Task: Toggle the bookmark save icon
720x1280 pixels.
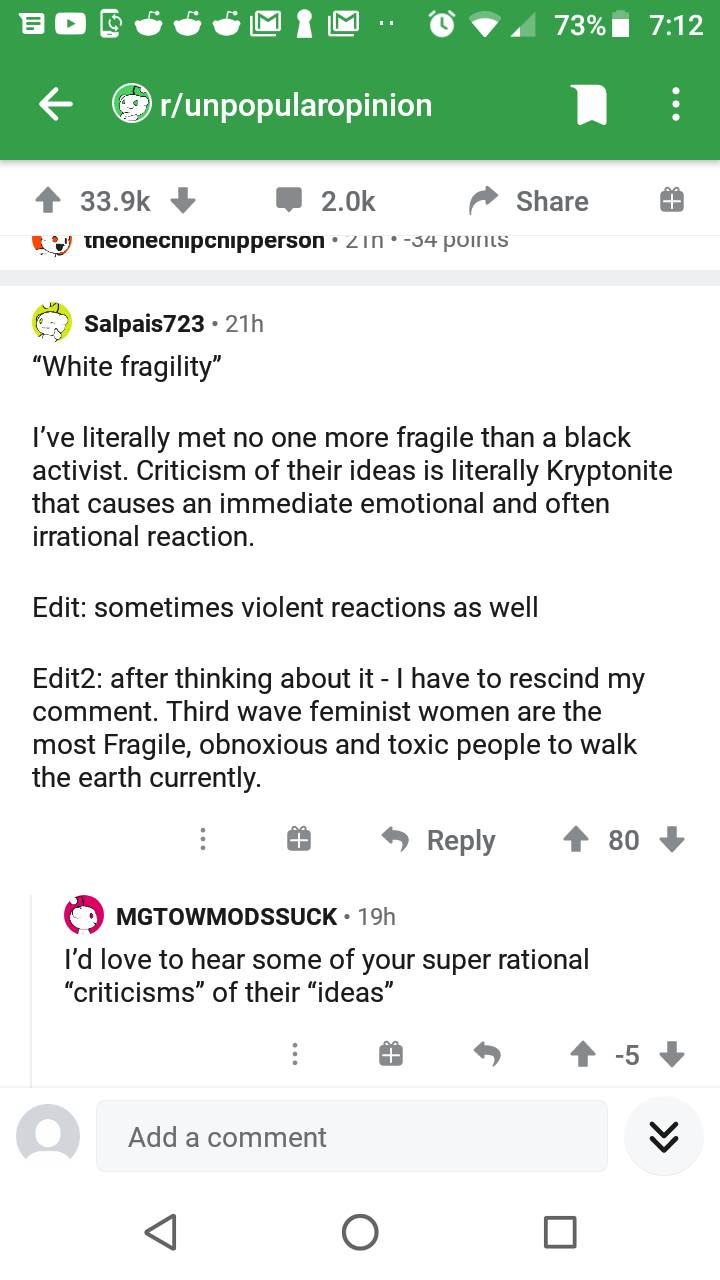Action: point(588,105)
